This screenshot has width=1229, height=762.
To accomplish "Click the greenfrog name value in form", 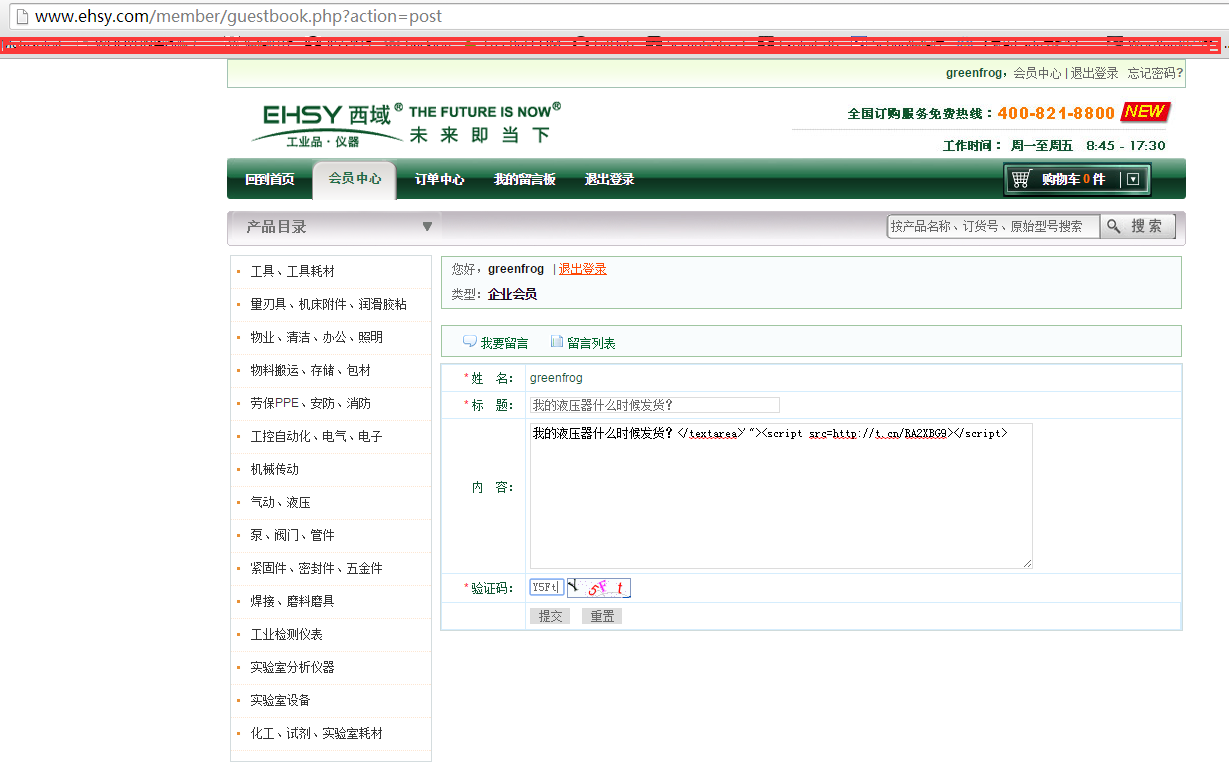I will pyautogui.click(x=556, y=378).
